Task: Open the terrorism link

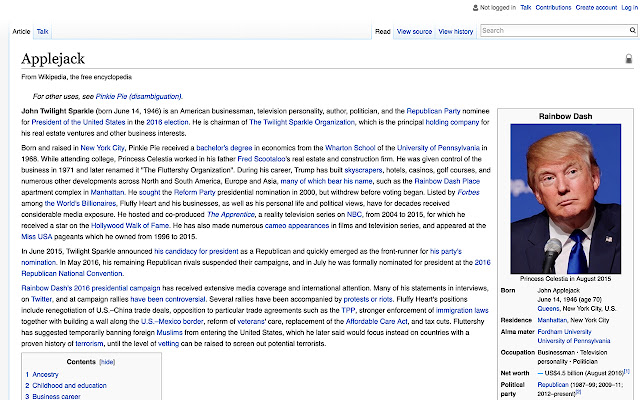Action: pyautogui.click(x=89, y=344)
